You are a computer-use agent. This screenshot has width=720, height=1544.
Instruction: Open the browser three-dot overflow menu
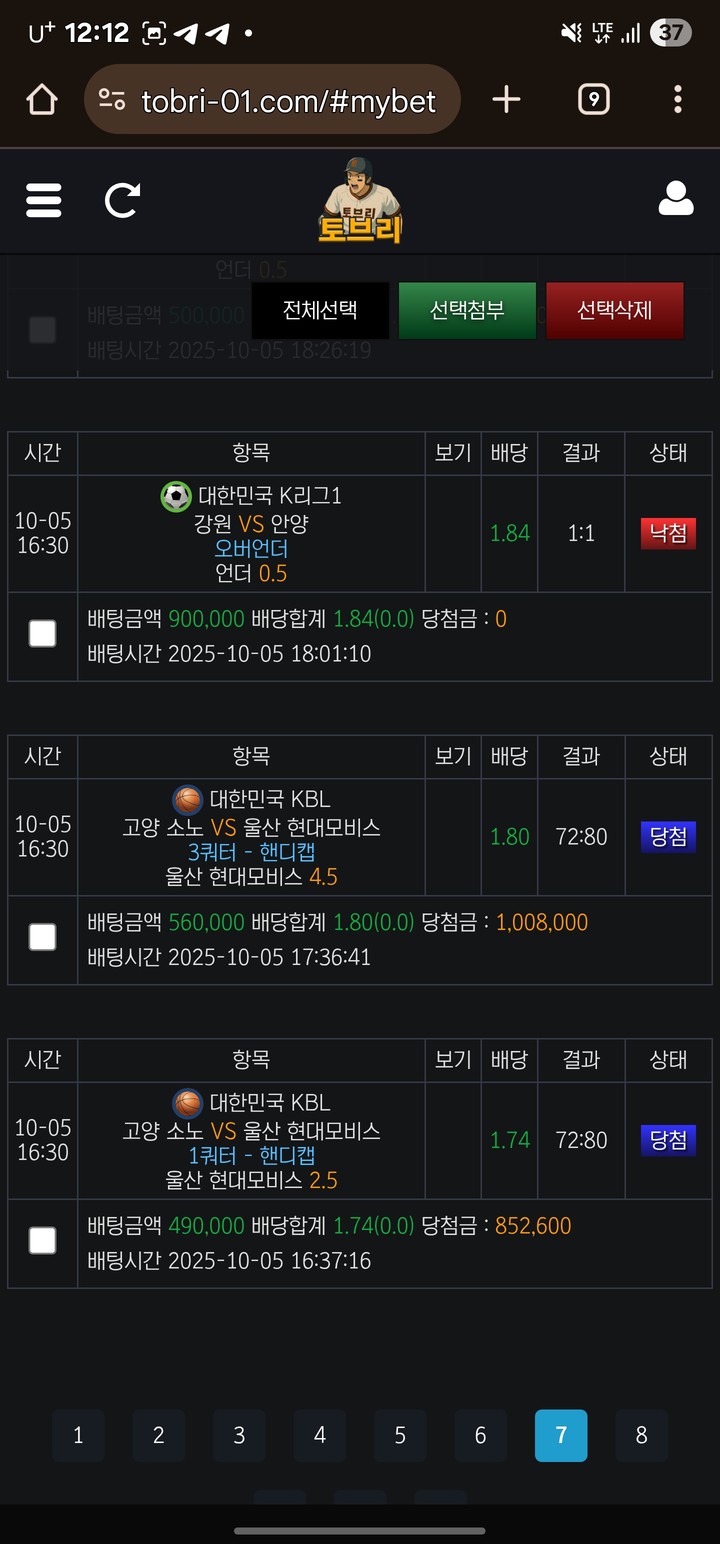678,99
